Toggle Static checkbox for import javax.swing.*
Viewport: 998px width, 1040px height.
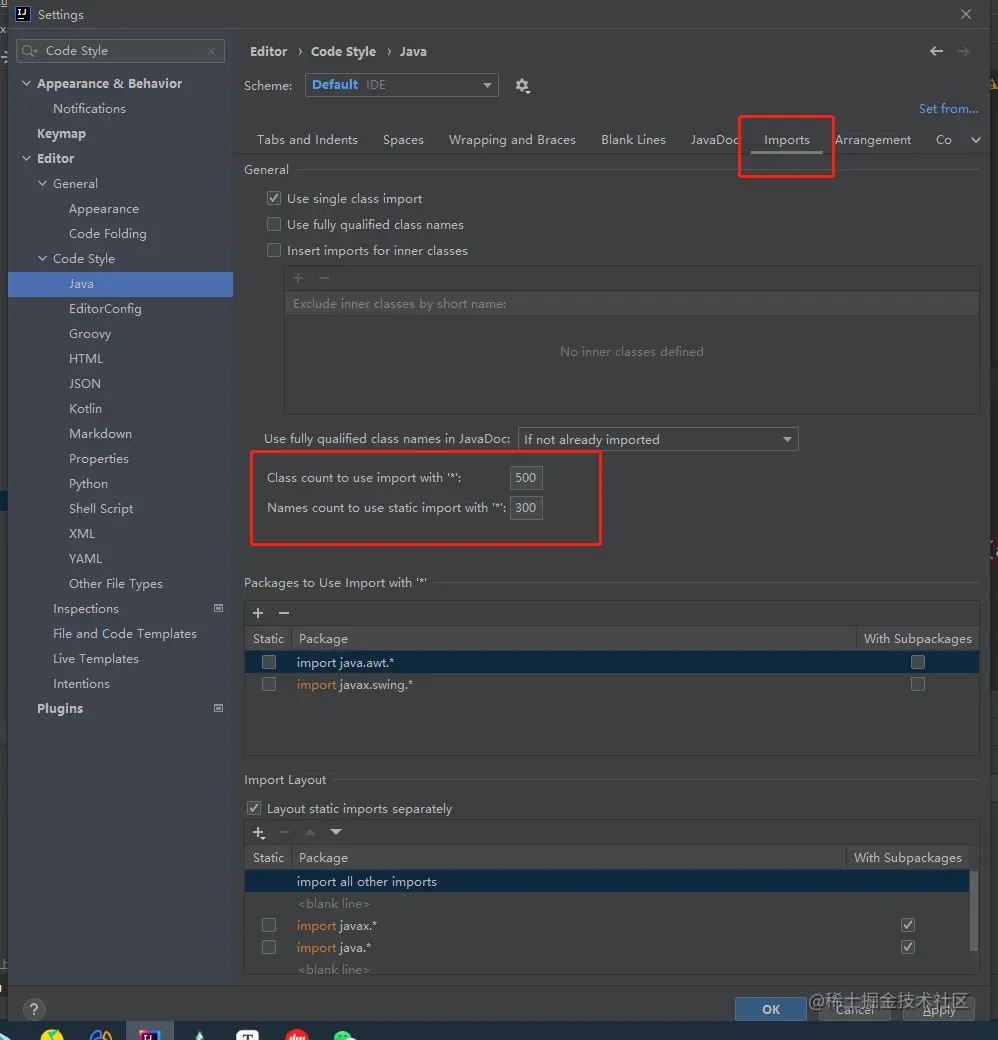(x=269, y=684)
